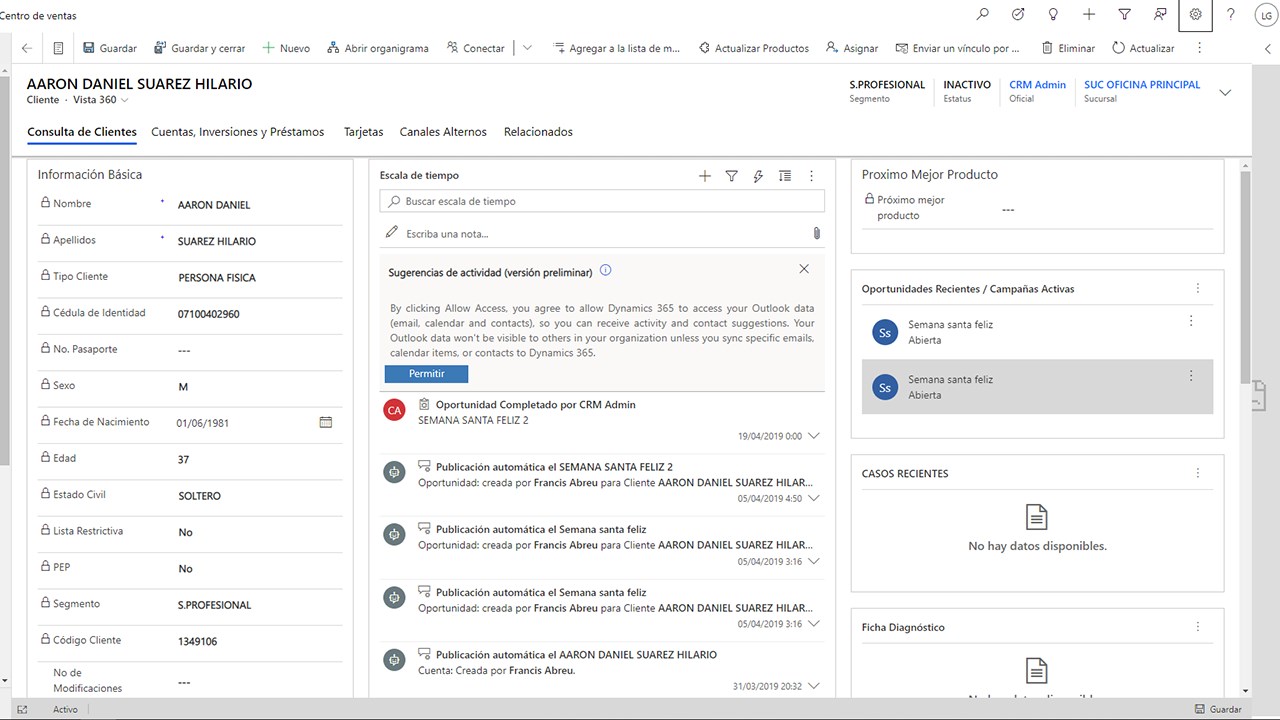Click Asignar command
The image size is (1280, 720).
[852, 48]
